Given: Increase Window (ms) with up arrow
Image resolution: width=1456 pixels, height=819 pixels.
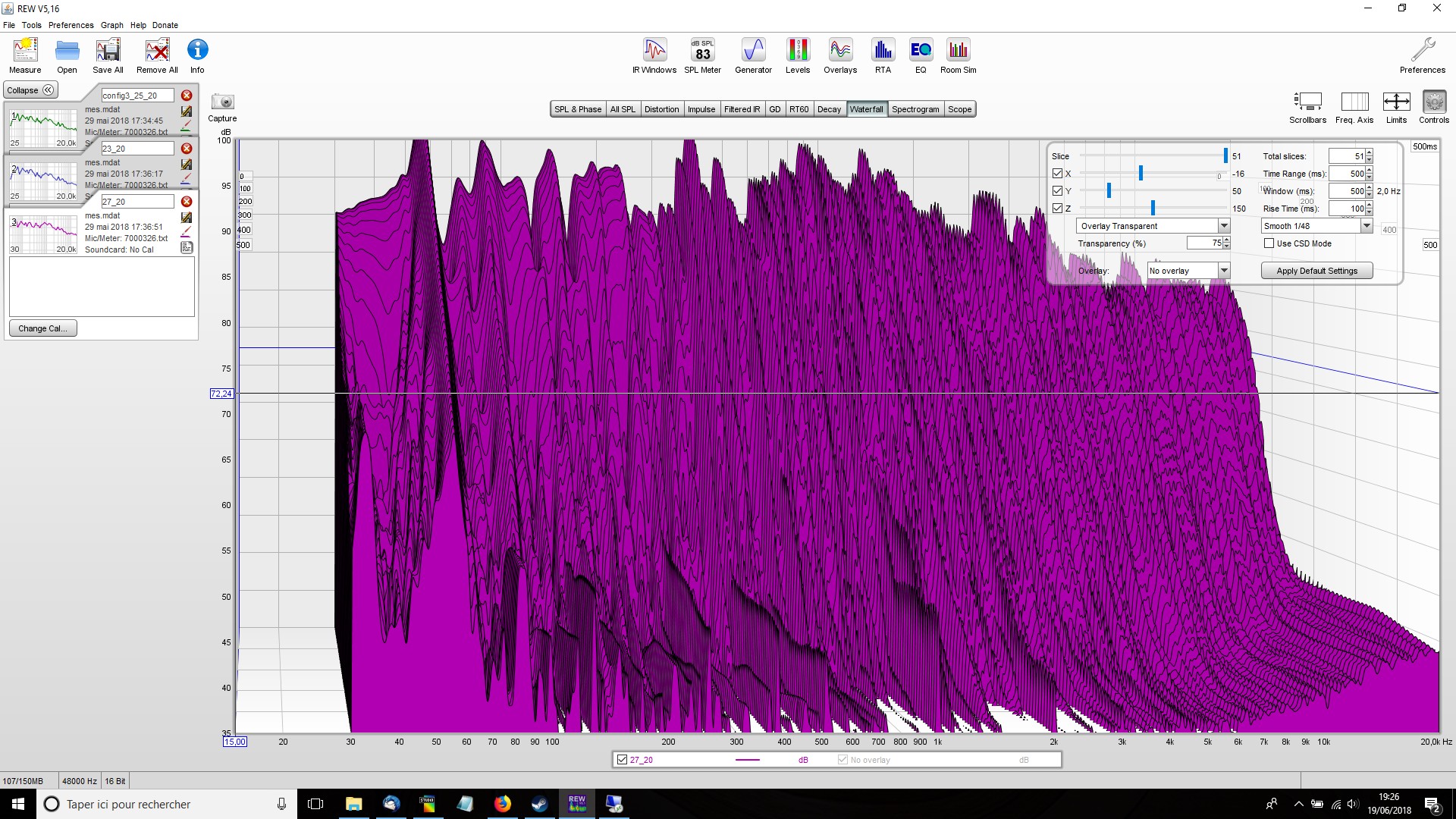Looking at the screenshot, I should pyautogui.click(x=1369, y=187).
